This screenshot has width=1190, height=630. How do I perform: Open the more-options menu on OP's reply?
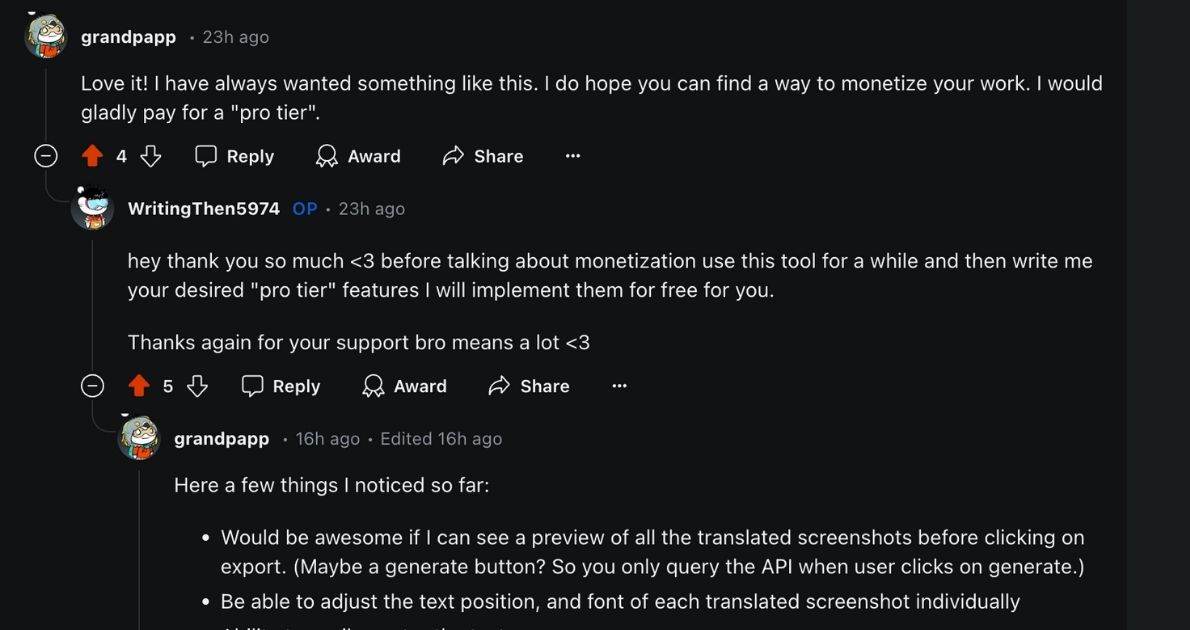pyautogui.click(x=620, y=386)
